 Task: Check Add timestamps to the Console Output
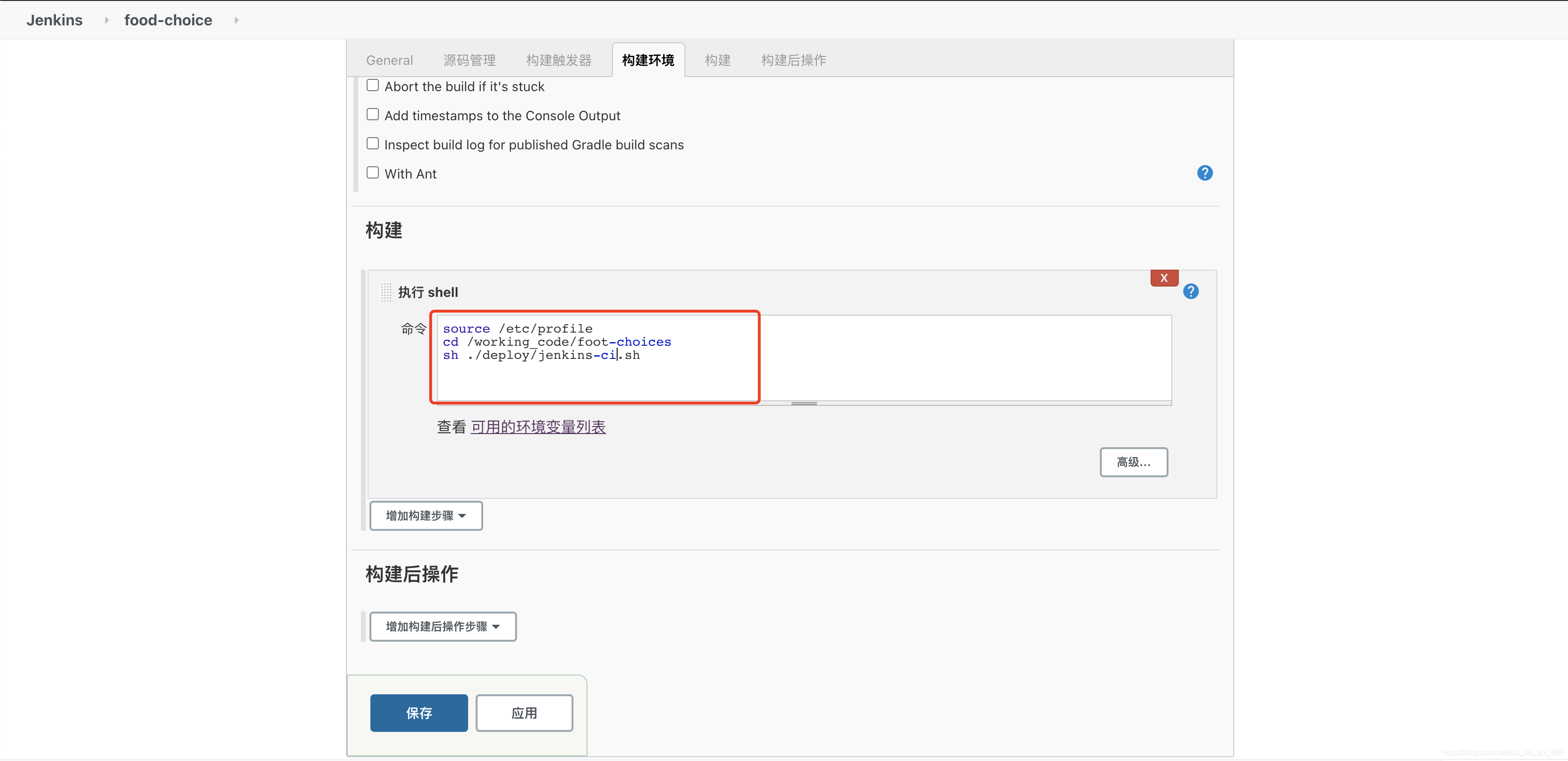pos(373,114)
